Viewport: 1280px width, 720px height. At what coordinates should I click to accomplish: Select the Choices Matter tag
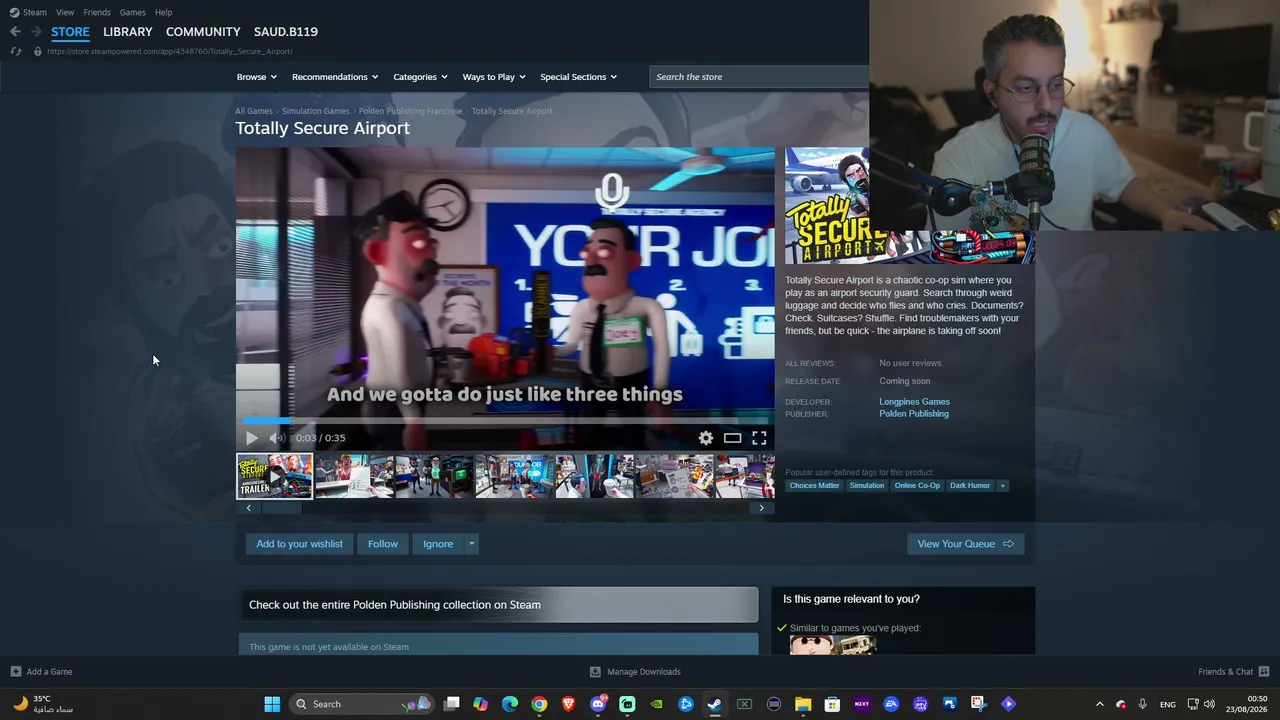click(x=815, y=486)
